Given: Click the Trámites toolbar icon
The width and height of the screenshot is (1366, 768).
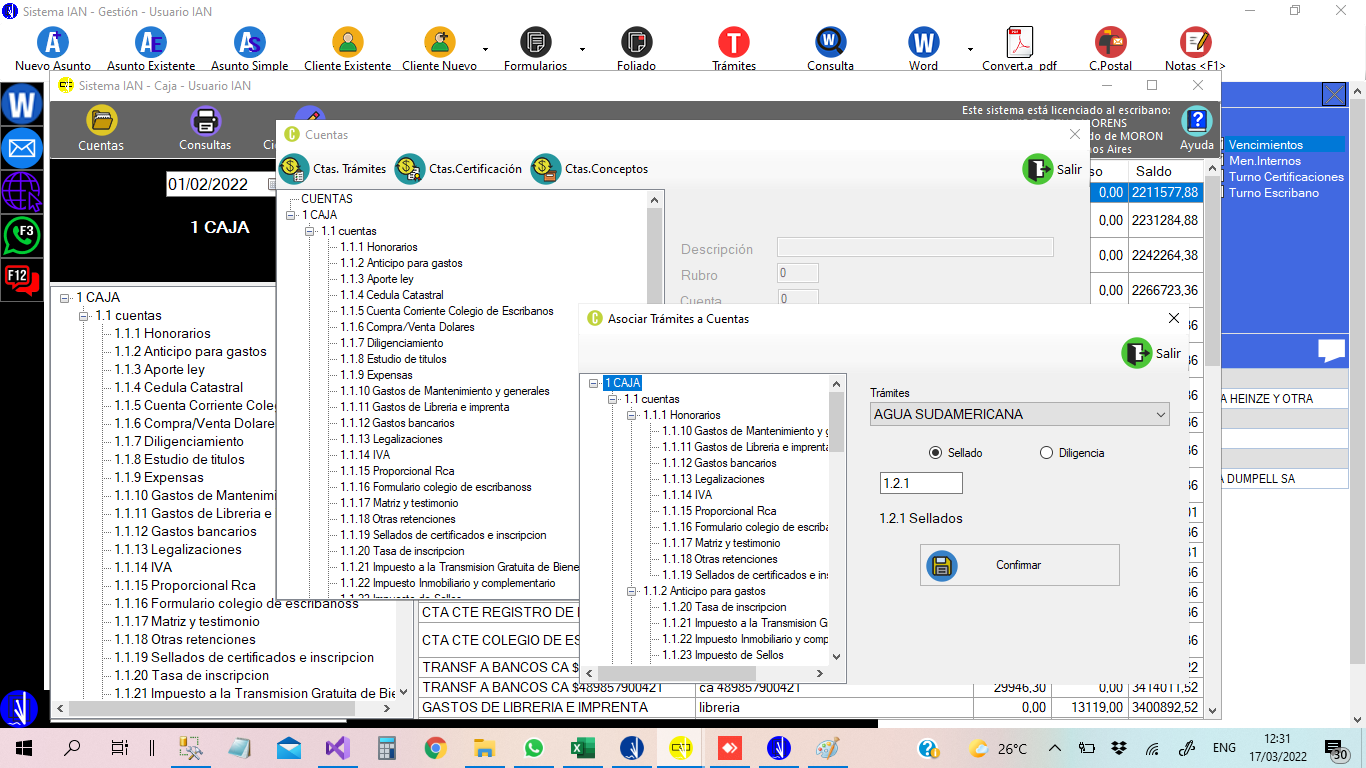Looking at the screenshot, I should pyautogui.click(x=733, y=43).
